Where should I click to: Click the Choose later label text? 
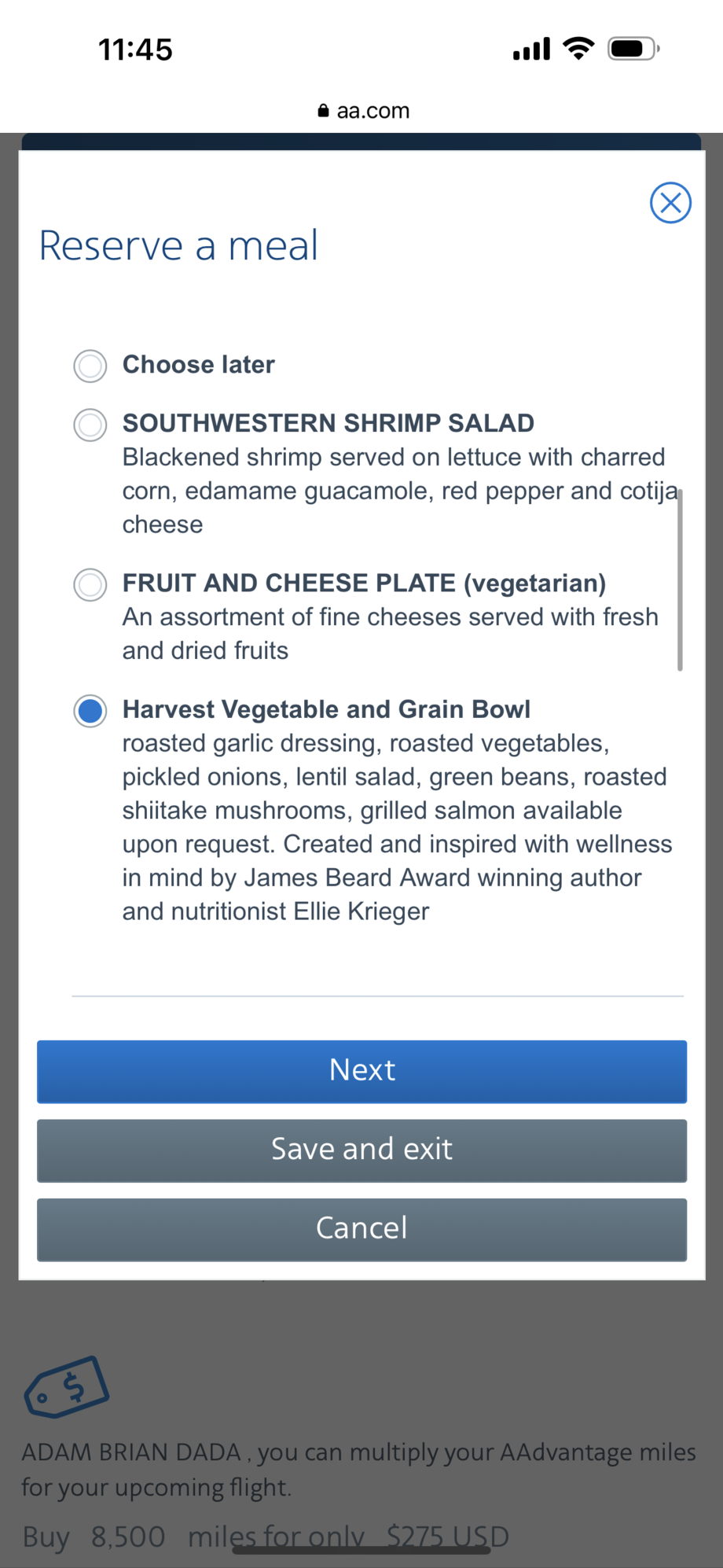(199, 365)
